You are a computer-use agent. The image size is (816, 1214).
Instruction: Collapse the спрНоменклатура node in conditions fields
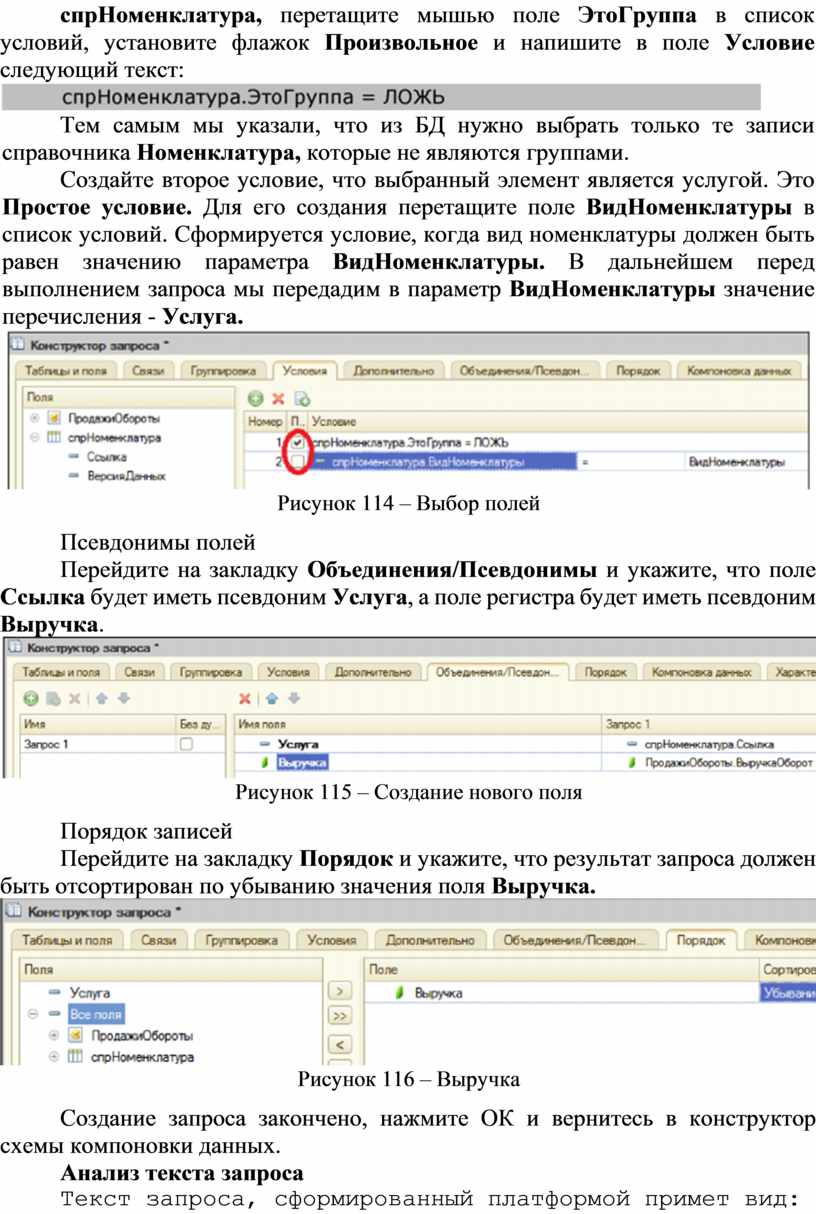click(35, 437)
